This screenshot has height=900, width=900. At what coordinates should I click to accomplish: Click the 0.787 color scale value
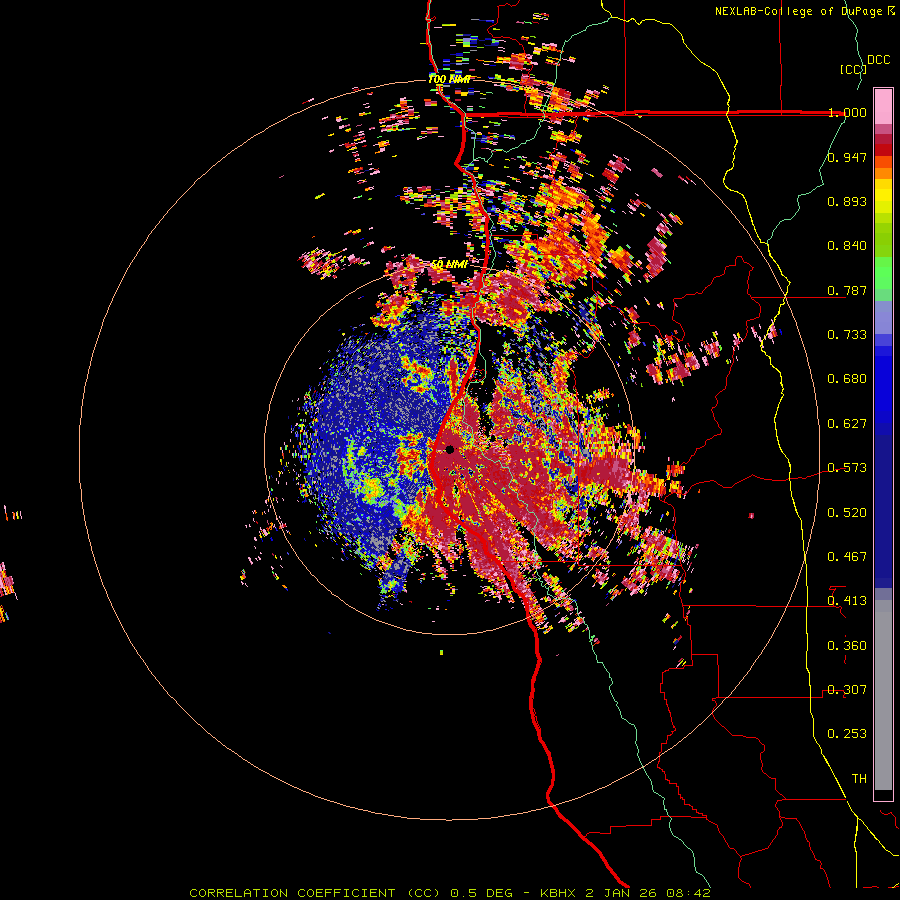point(847,290)
